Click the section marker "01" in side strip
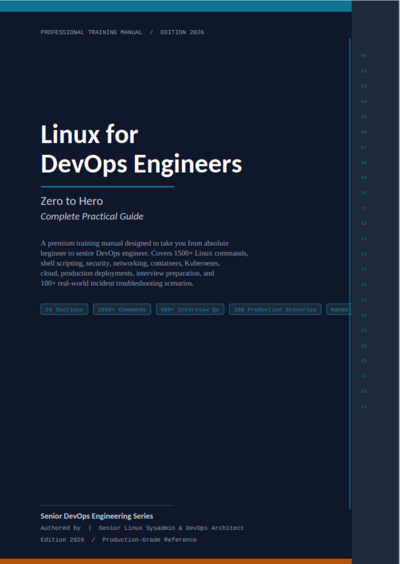This screenshot has height=564, width=400. (364, 56)
